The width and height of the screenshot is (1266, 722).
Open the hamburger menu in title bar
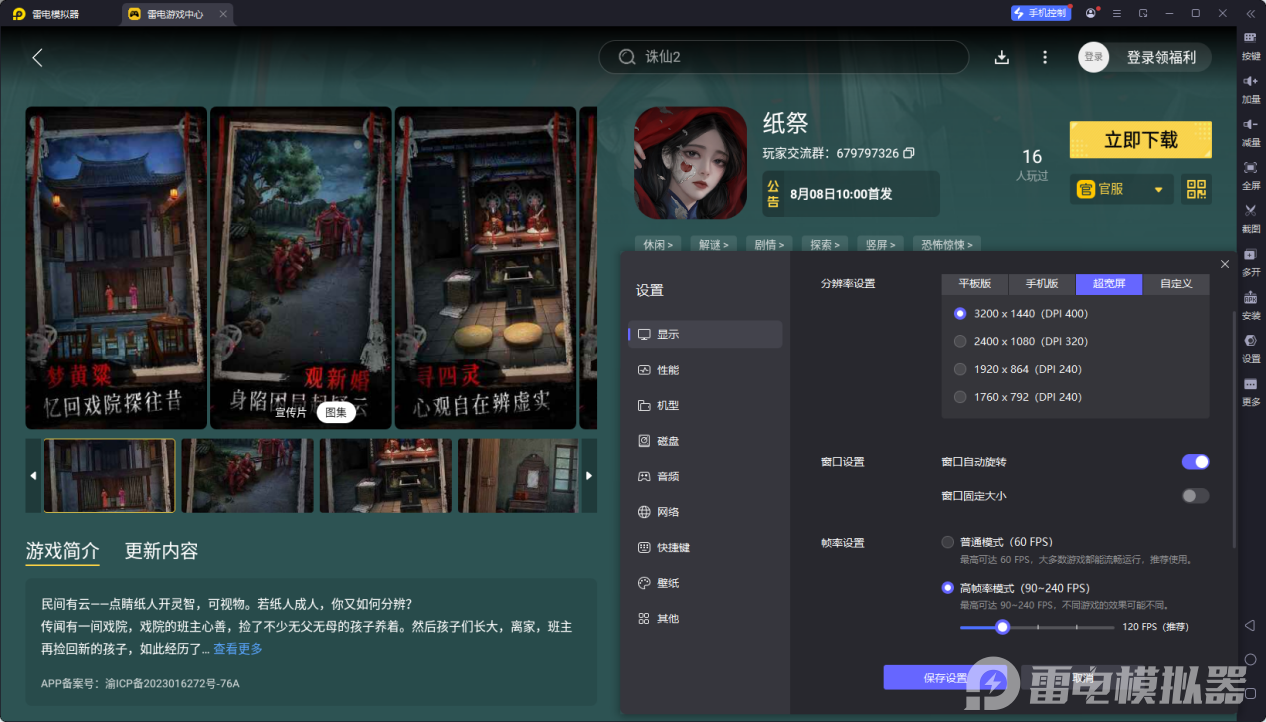click(x=1117, y=13)
